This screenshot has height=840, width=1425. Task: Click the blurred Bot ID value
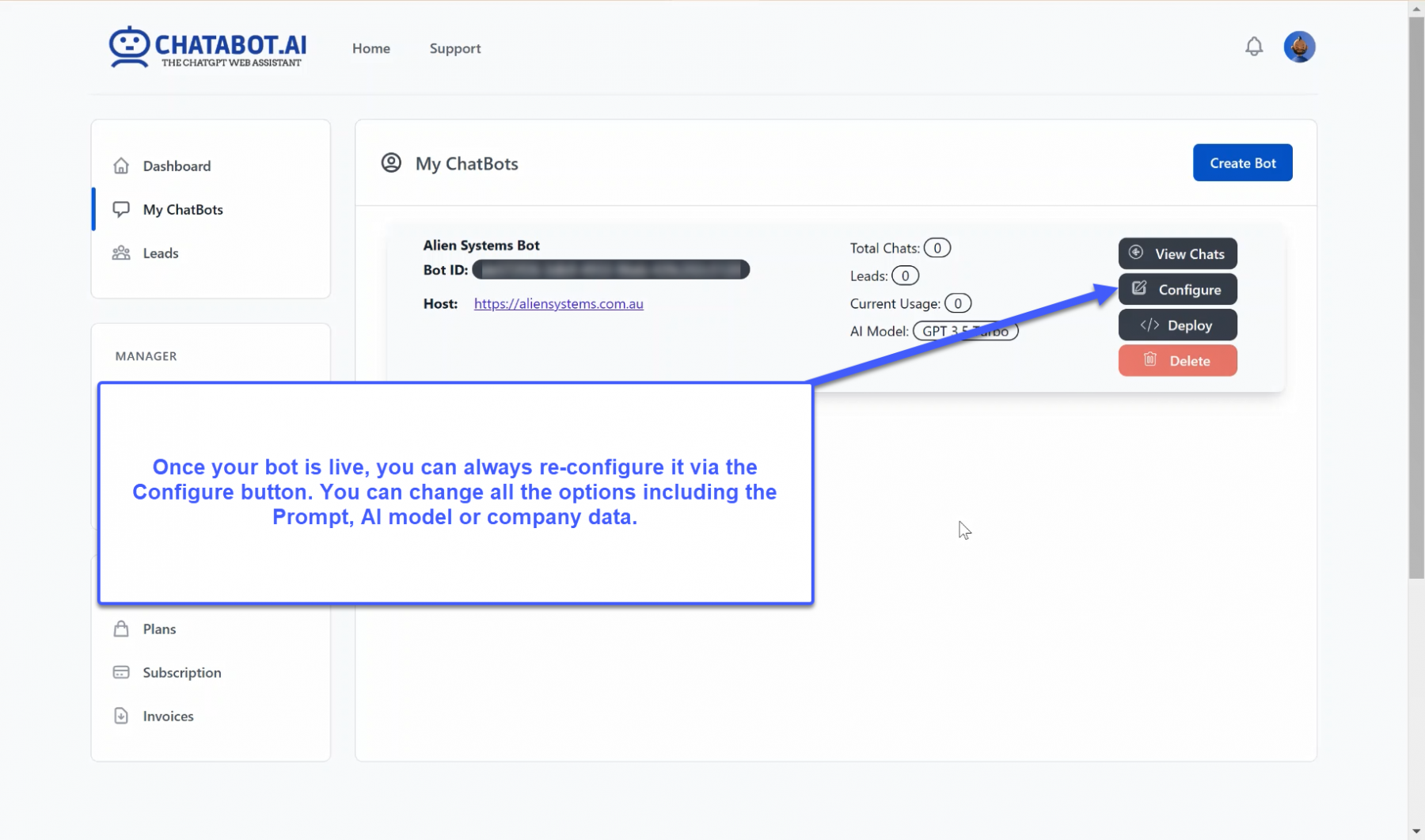tap(610, 269)
